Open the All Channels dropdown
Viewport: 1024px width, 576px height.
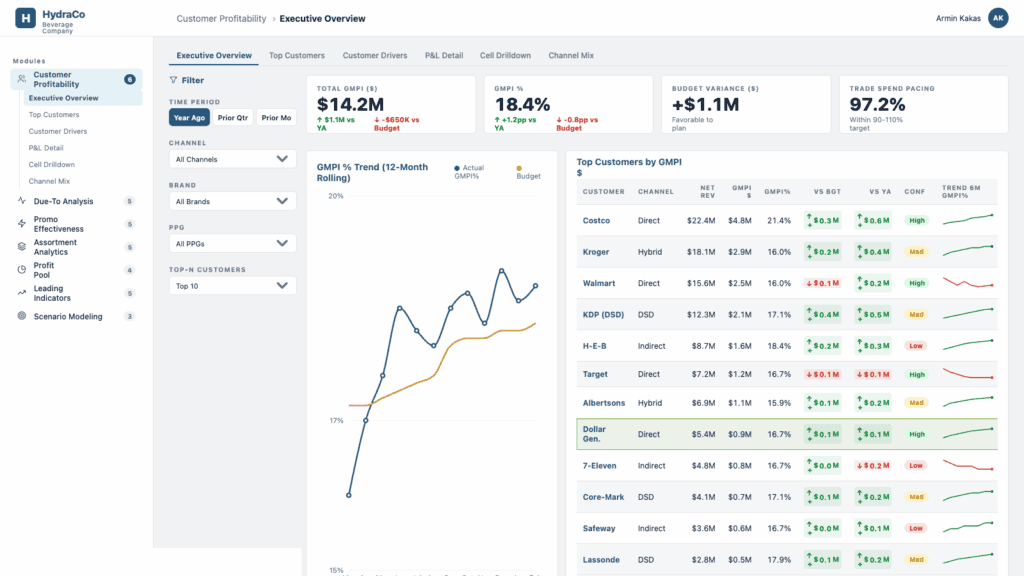[232, 159]
